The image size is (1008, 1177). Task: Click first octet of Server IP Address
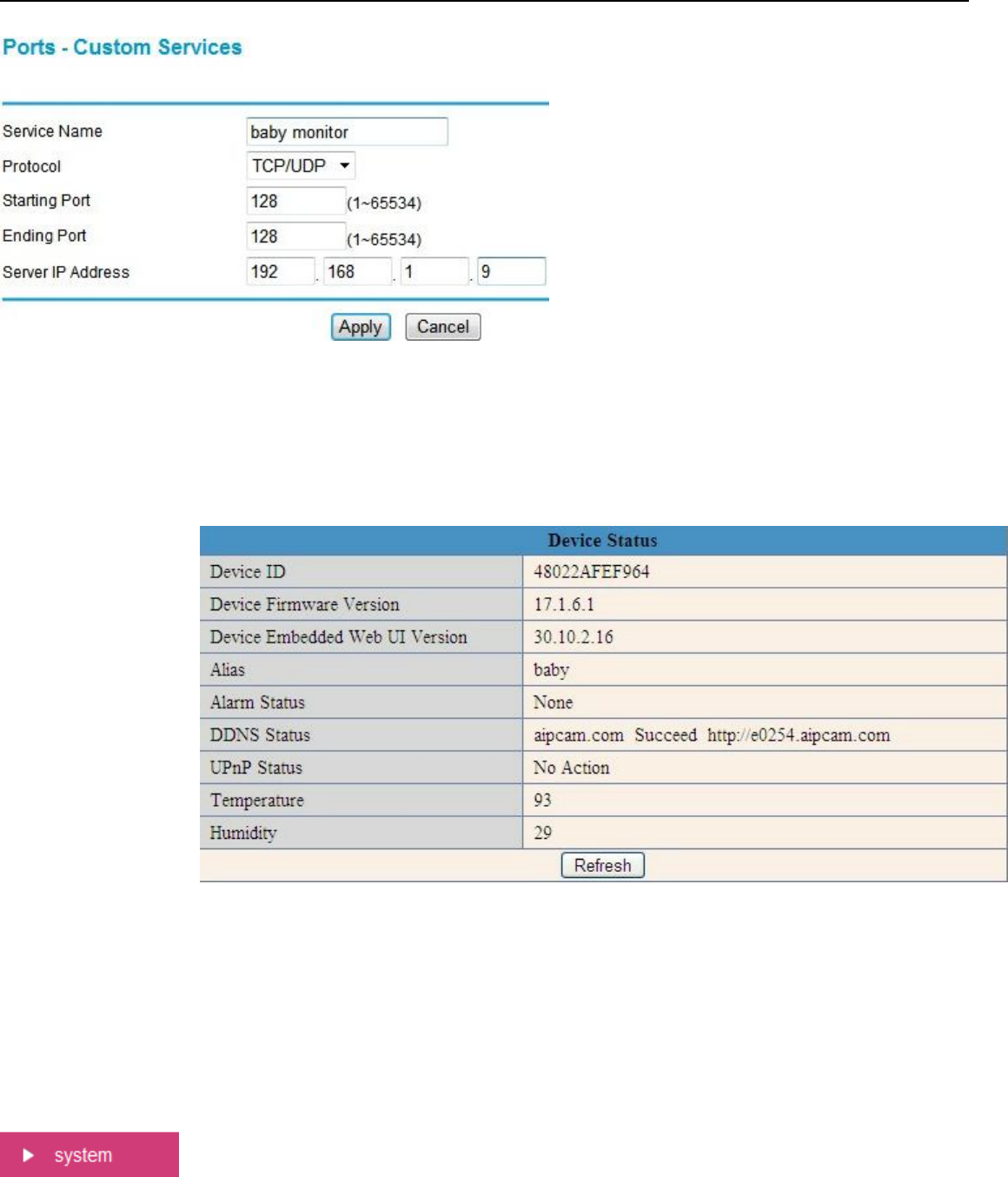pyautogui.click(x=281, y=271)
